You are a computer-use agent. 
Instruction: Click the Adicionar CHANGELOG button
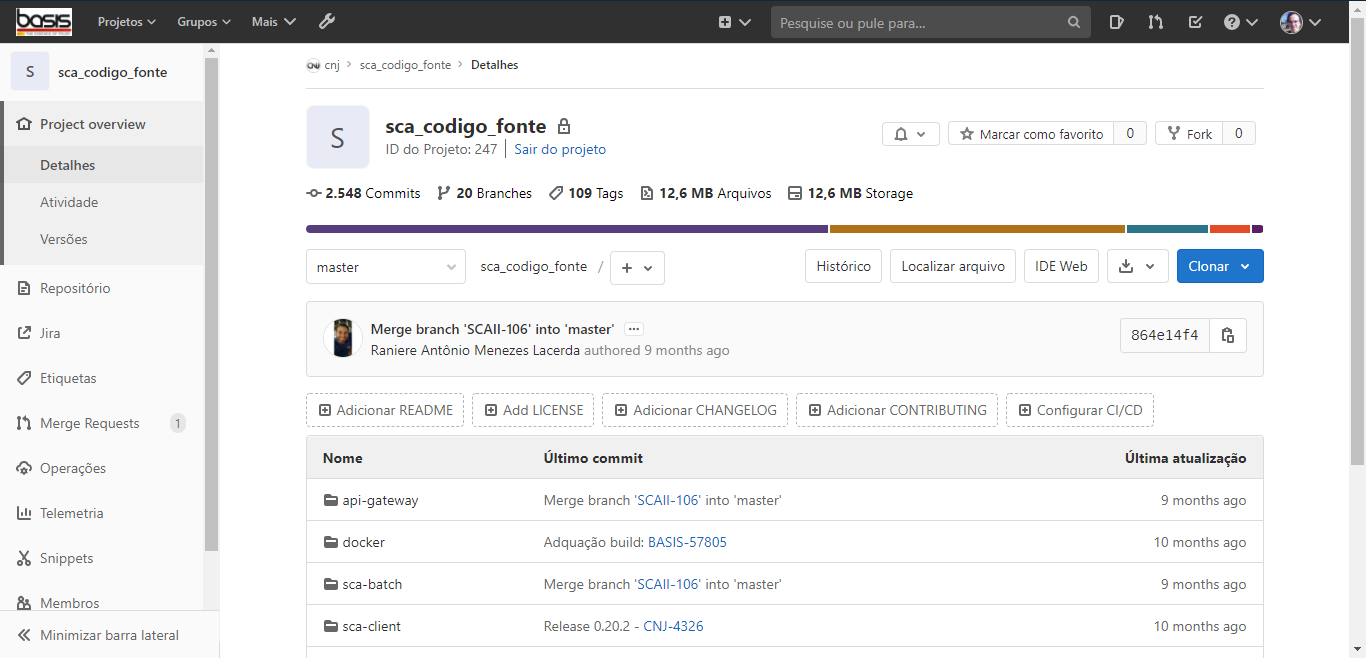(694, 410)
